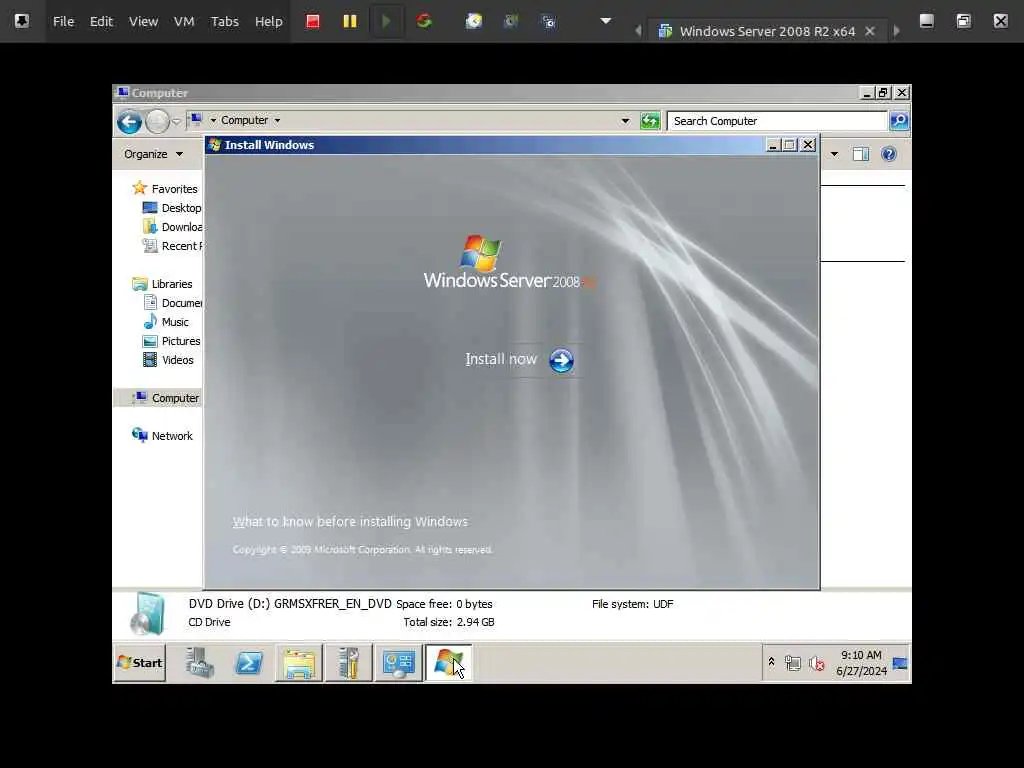This screenshot has height=768, width=1024.
Task: Click the Install Windows flag taskbar icon
Action: click(449, 662)
